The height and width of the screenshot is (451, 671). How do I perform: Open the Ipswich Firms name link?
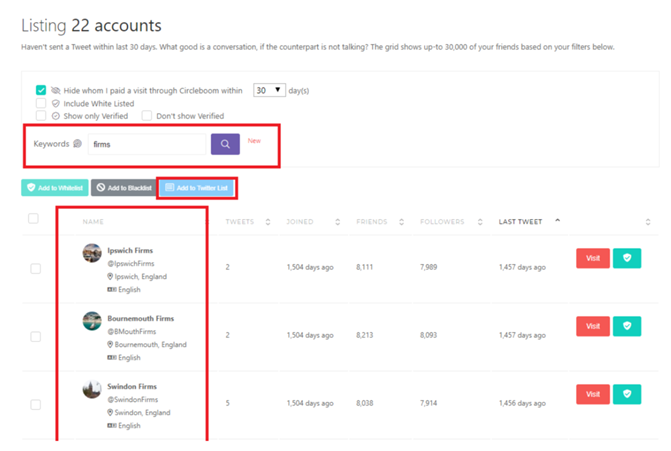130,250
